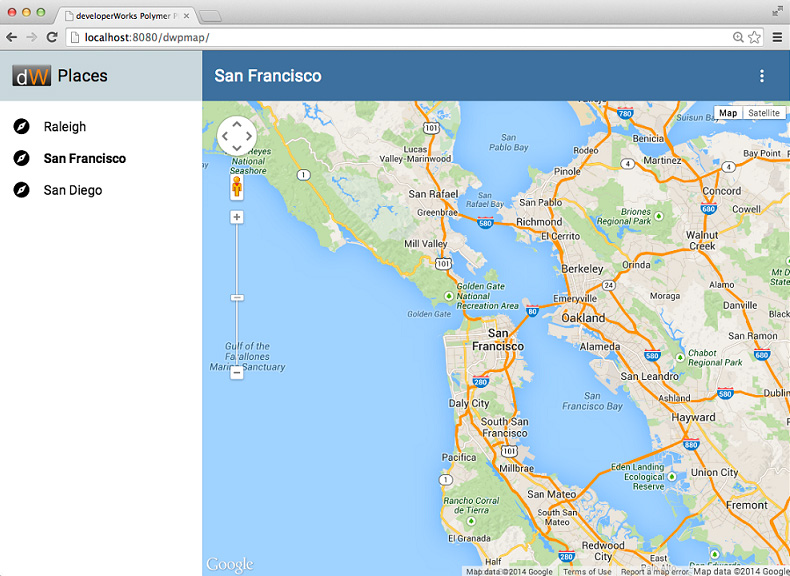Click the Berkeley label on the map

click(582, 269)
